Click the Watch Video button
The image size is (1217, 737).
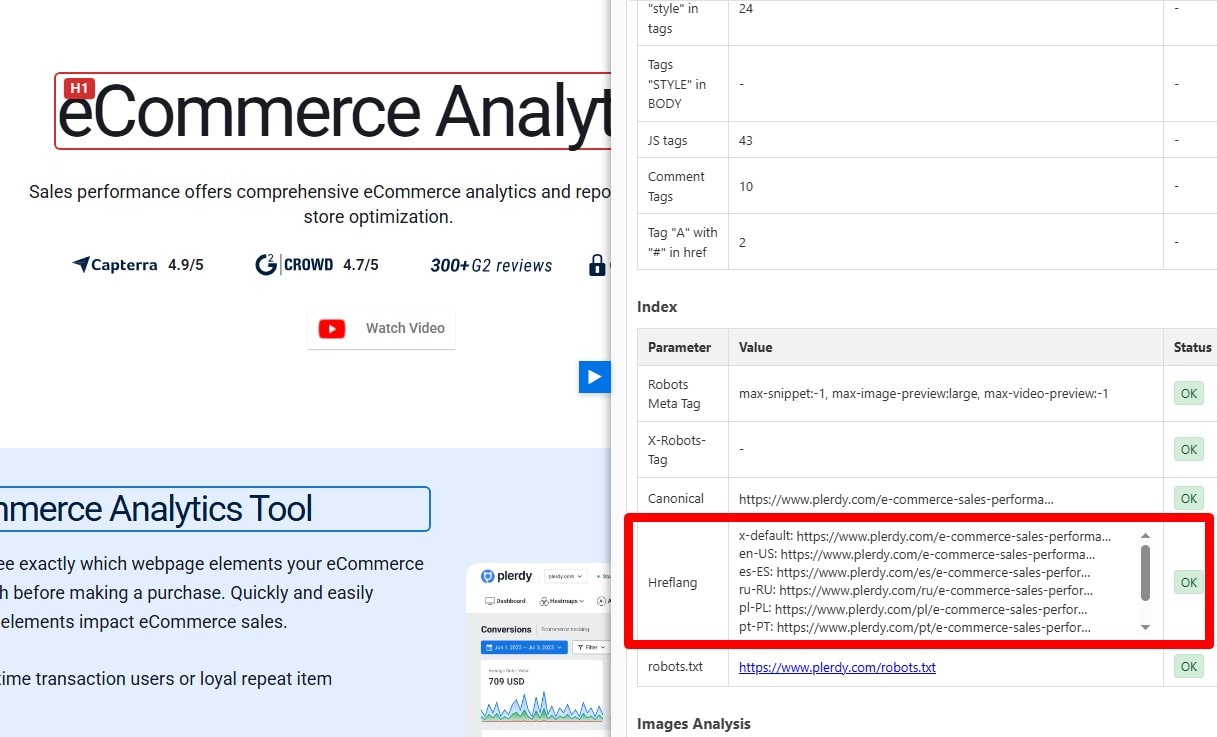[381, 328]
